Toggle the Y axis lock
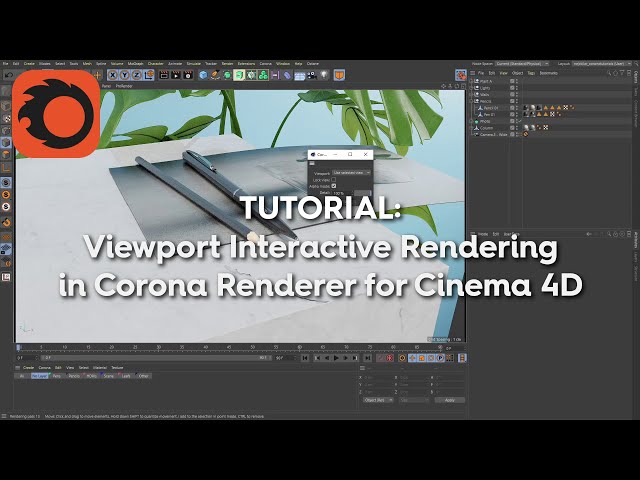The image size is (640, 480). pos(124,75)
